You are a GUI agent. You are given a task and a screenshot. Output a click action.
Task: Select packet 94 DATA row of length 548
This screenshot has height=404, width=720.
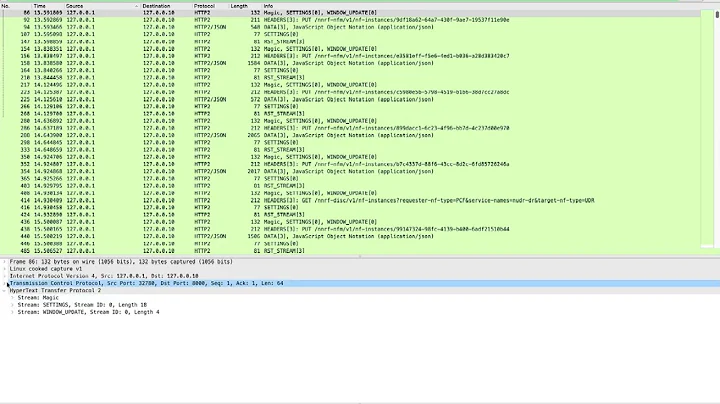pos(350,27)
